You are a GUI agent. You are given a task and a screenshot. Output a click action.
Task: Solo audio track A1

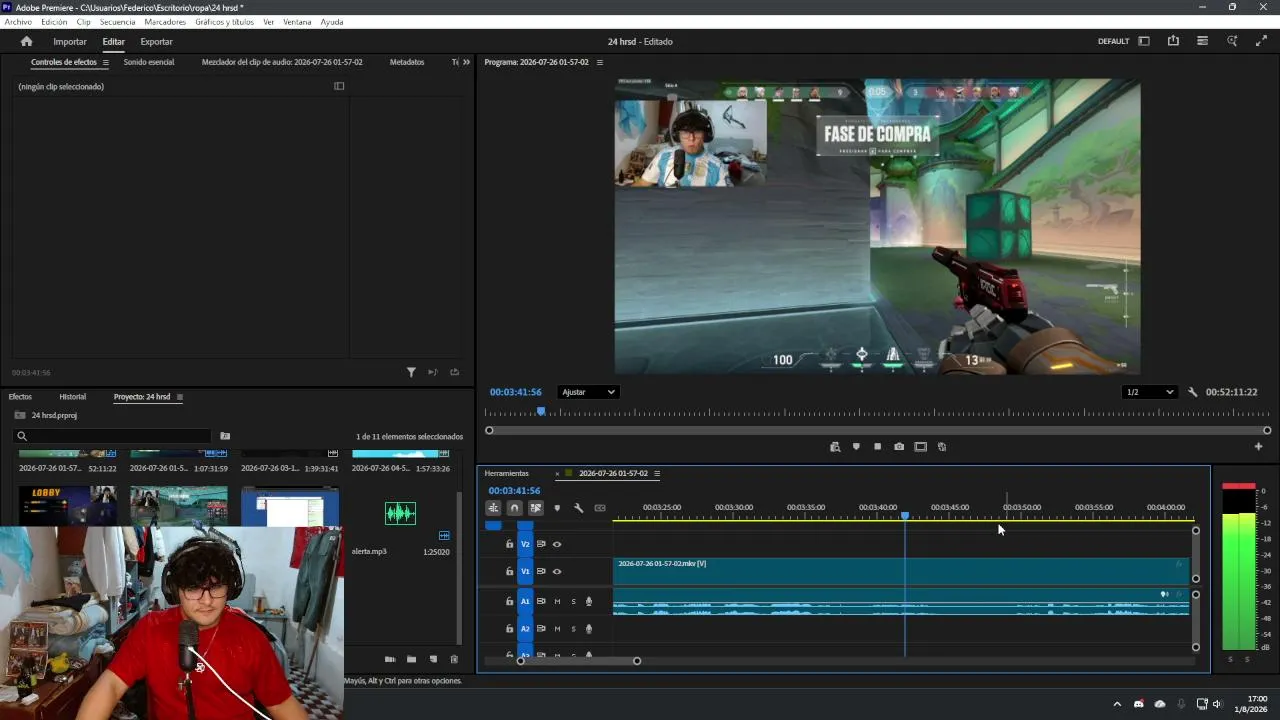tap(573, 601)
